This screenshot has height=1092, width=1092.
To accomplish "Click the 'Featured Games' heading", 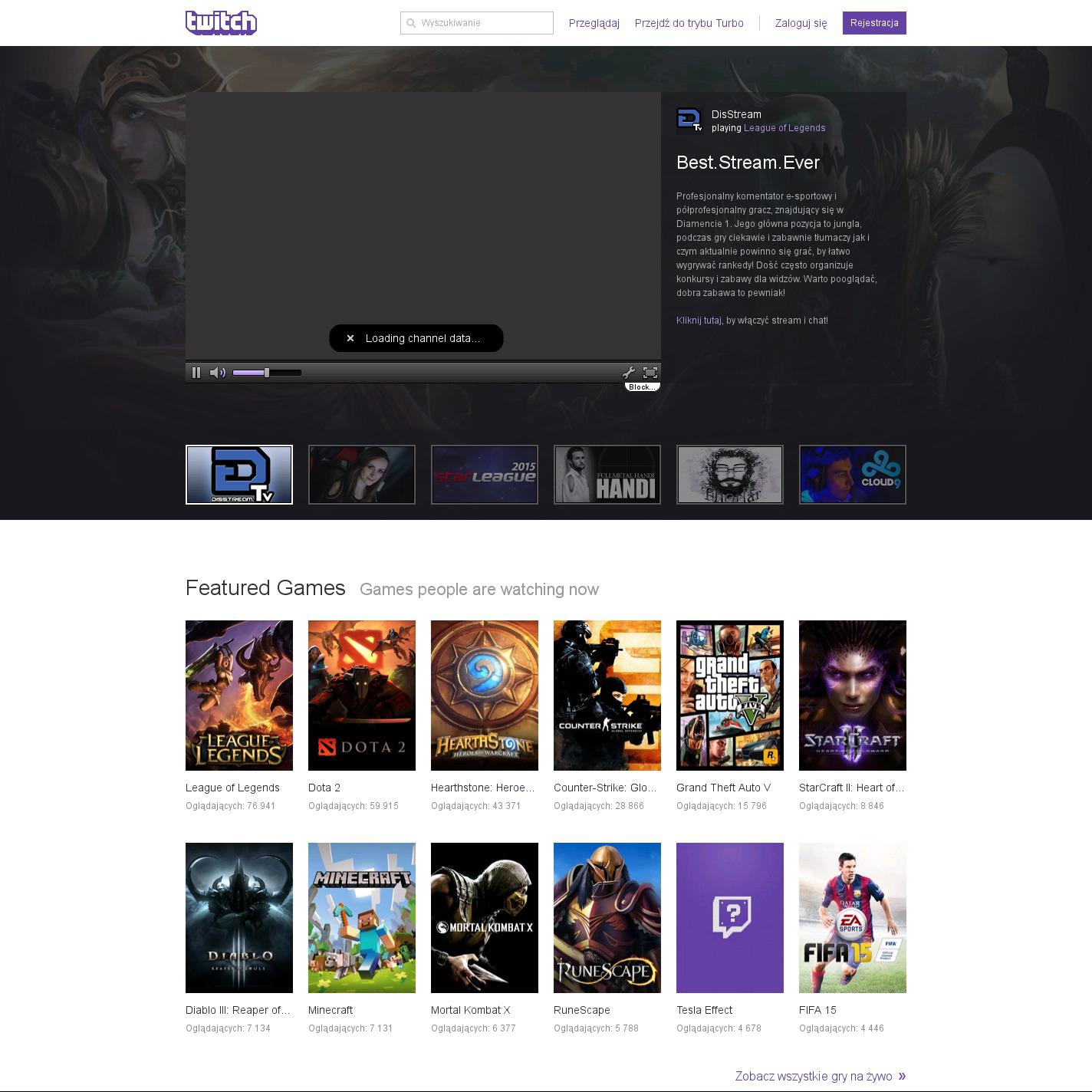I will click(265, 588).
